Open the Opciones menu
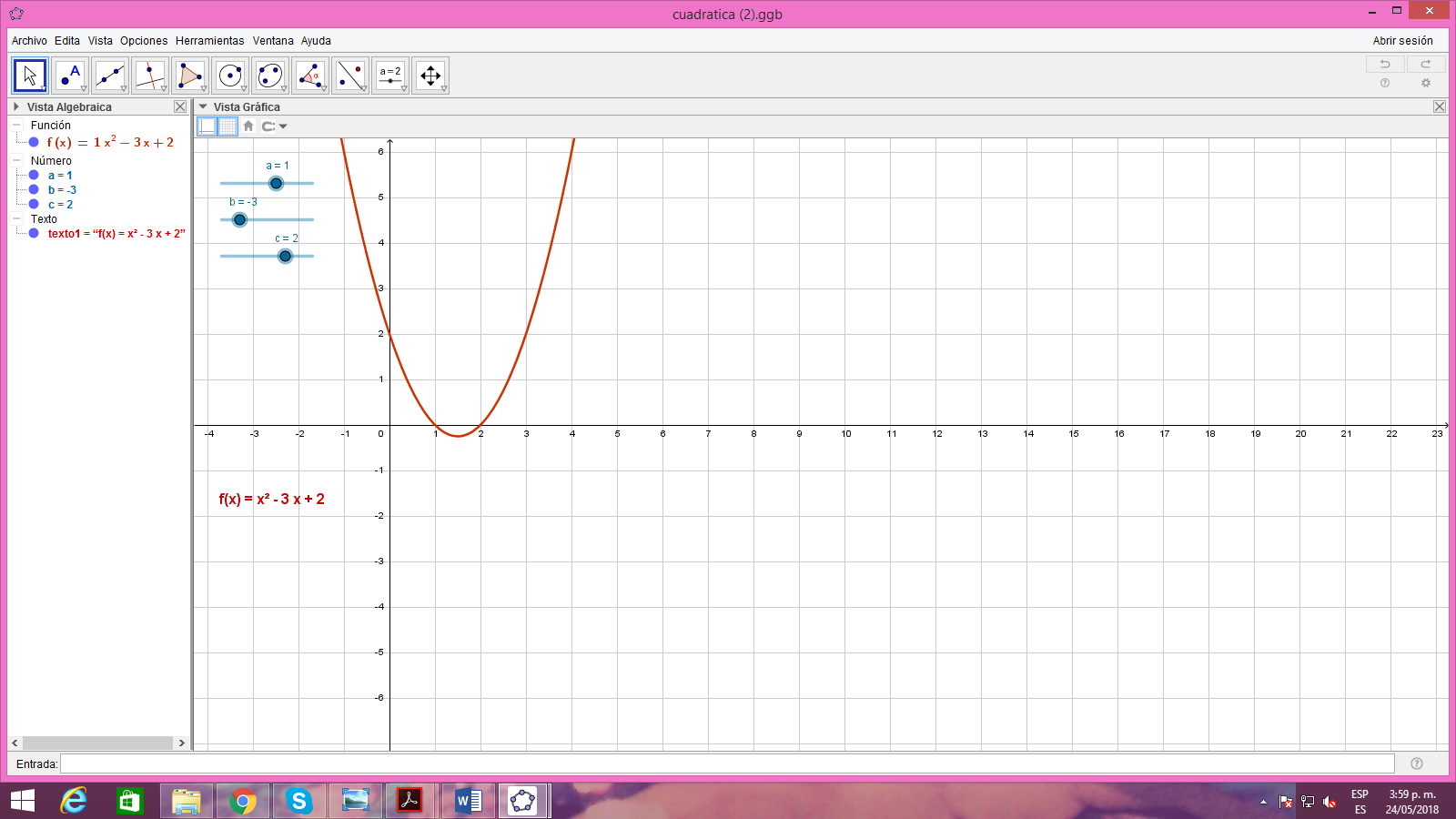Viewport: 1456px width, 819px height. click(143, 40)
